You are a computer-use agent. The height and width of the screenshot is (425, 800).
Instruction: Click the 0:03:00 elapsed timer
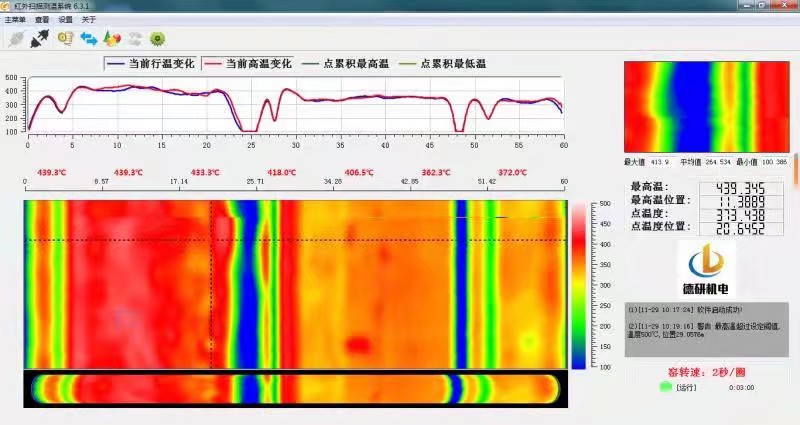[x=741, y=387]
